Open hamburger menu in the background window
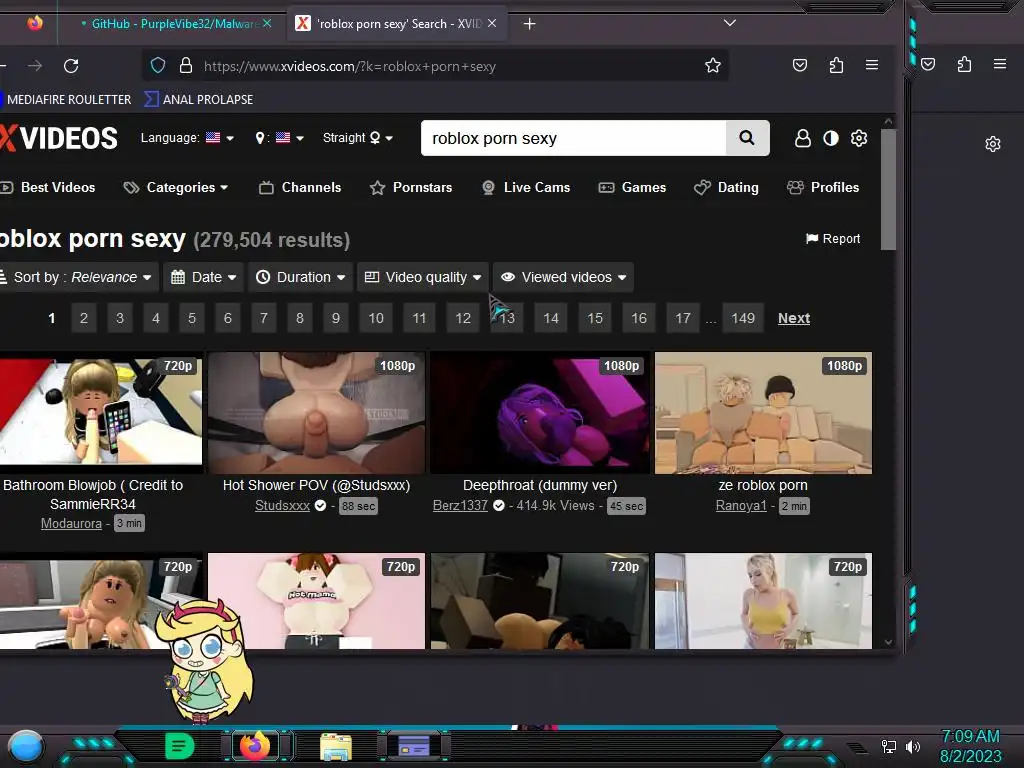This screenshot has height=768, width=1024. 1000,64
